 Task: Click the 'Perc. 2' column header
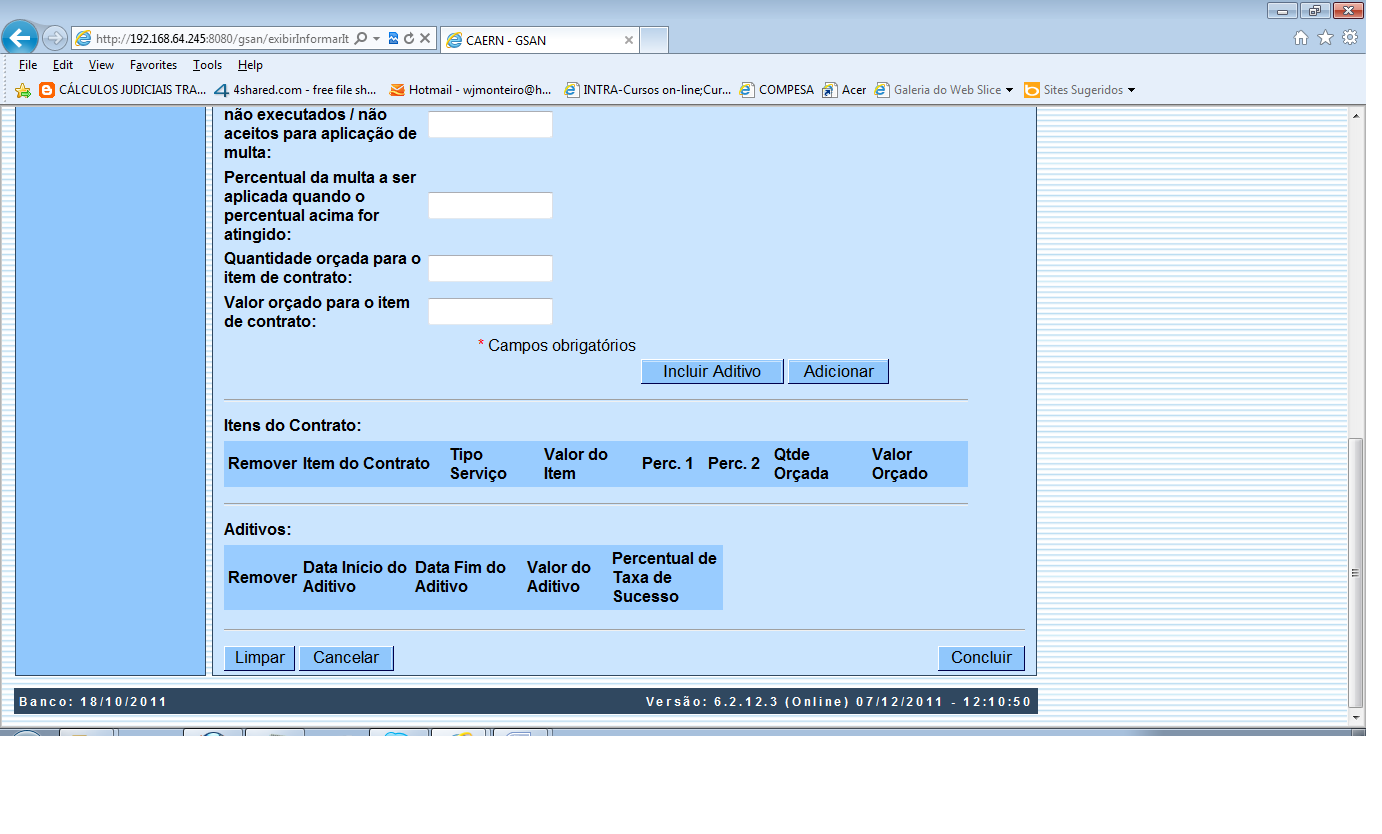click(x=733, y=464)
